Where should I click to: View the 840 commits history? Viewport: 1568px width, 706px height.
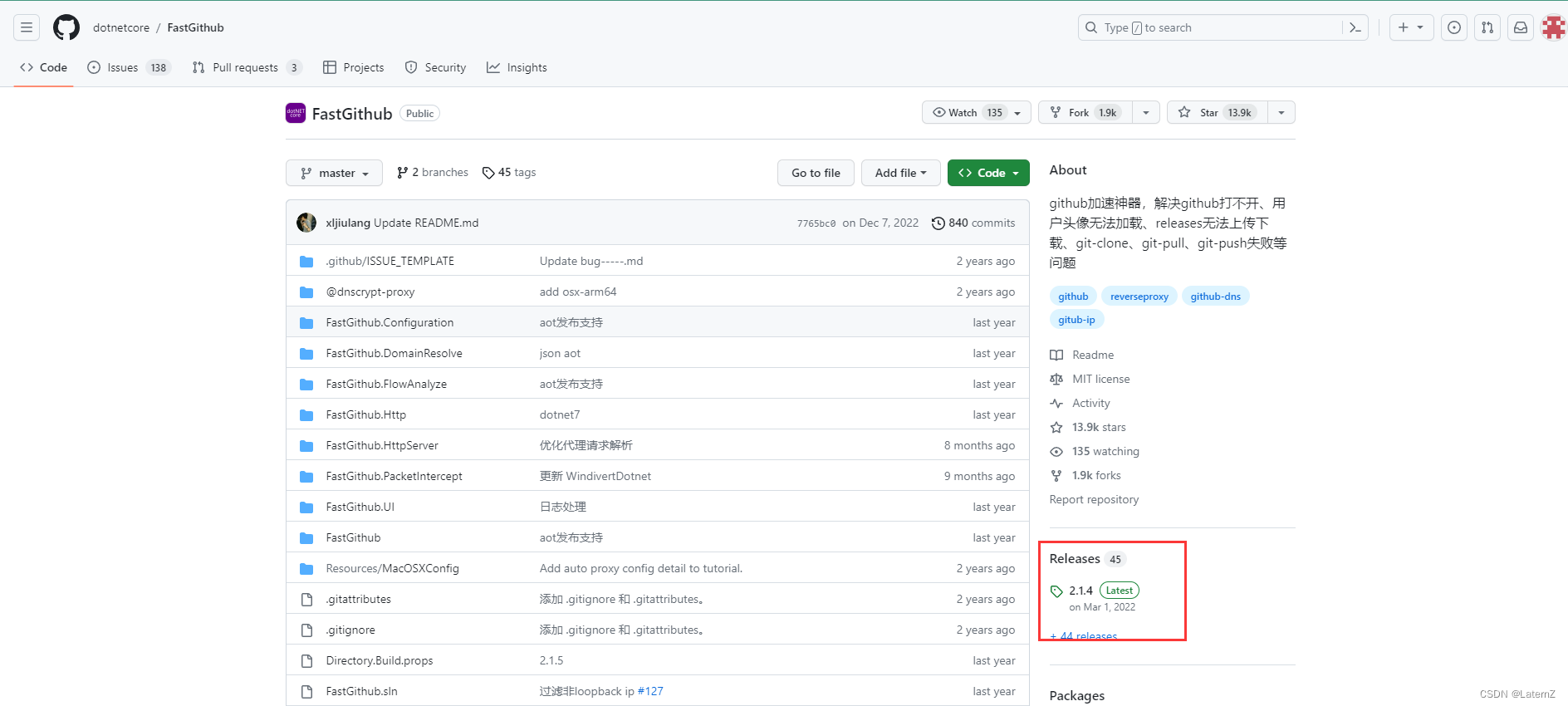tap(973, 223)
